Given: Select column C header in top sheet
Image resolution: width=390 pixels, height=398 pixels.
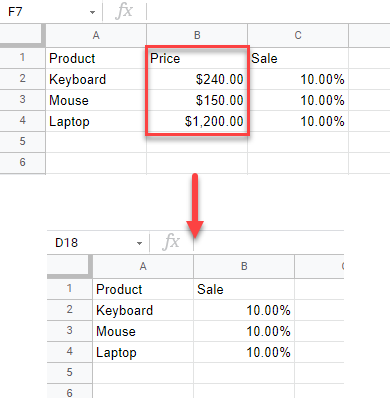Looking at the screenshot, I should (298, 35).
